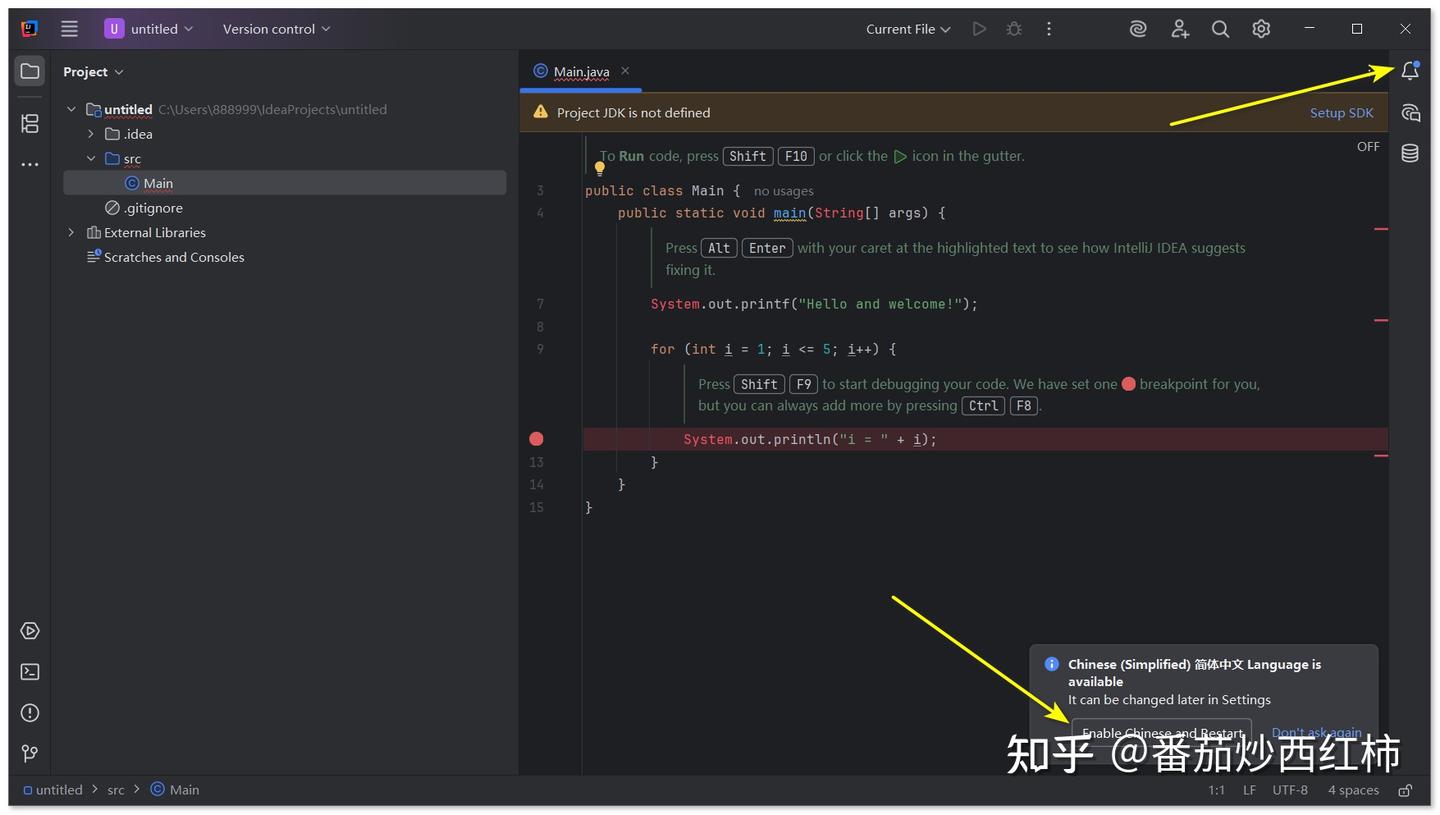Click the yellow lightbulb in the editor
1440x815 pixels.
pyautogui.click(x=600, y=168)
